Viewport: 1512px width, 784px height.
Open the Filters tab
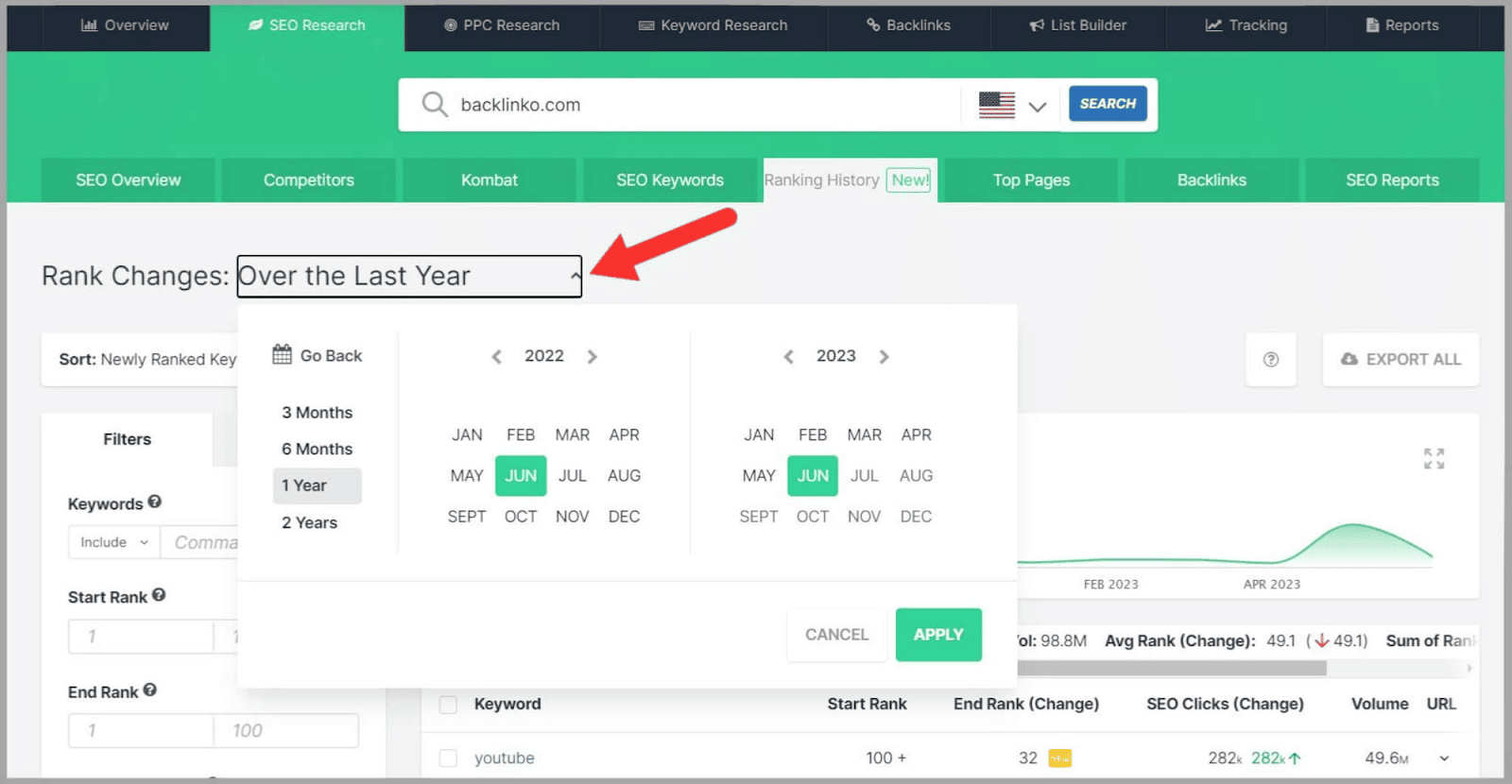(x=128, y=439)
